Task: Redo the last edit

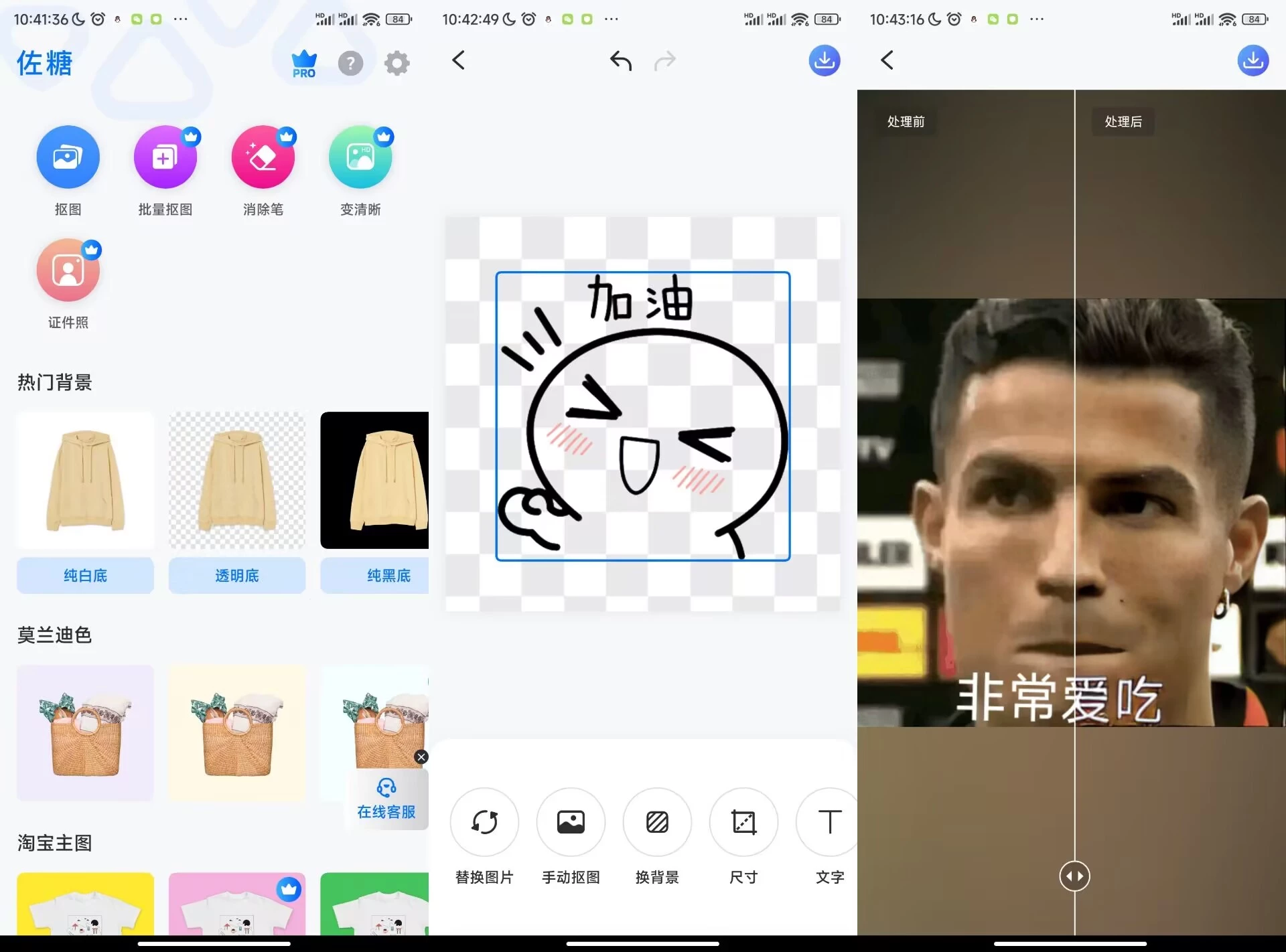Action: click(x=665, y=60)
